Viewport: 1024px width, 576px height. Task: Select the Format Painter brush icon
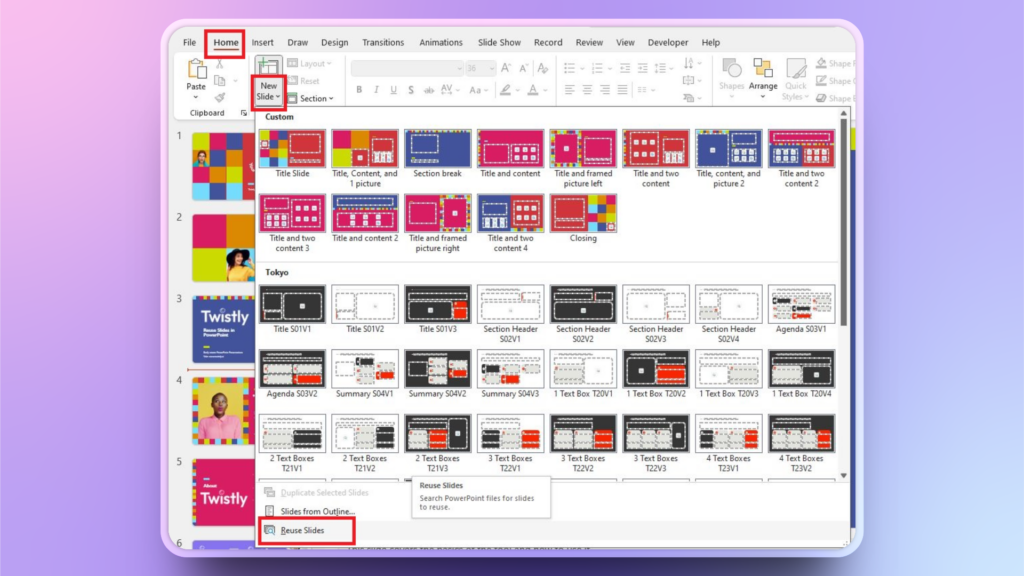coord(220,97)
